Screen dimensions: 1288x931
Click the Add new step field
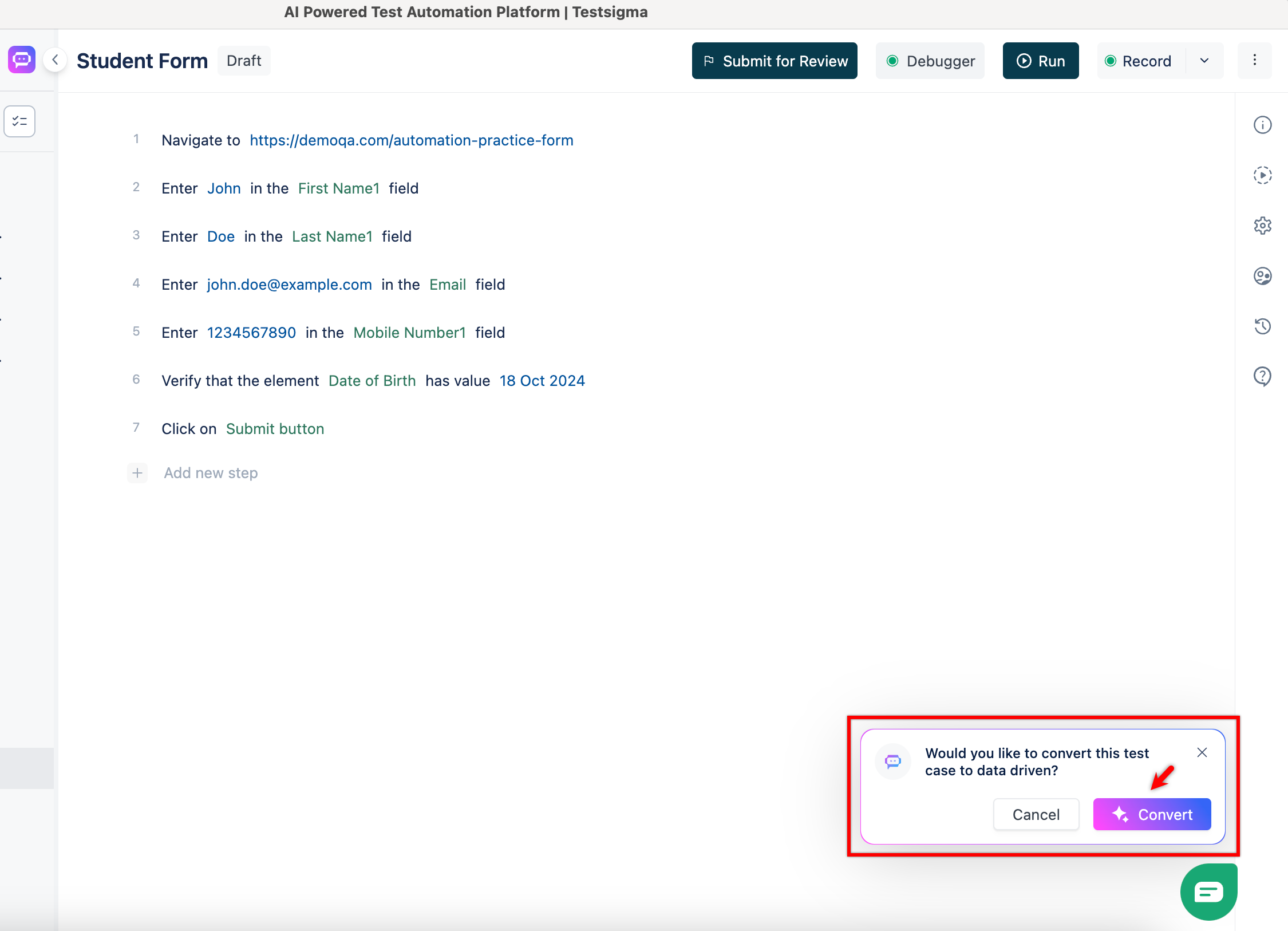point(211,473)
